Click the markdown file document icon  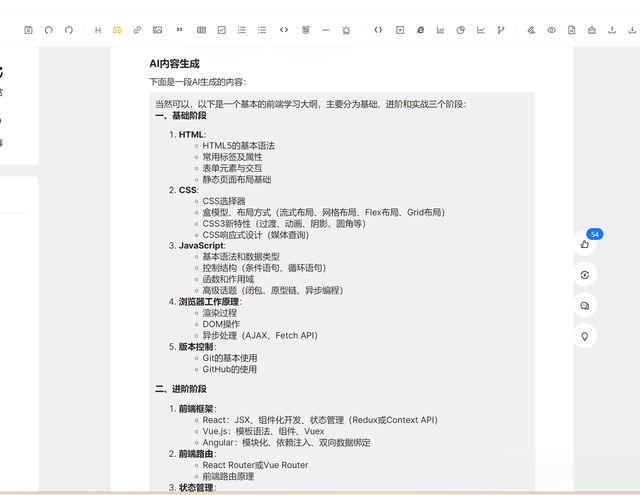coord(571,30)
